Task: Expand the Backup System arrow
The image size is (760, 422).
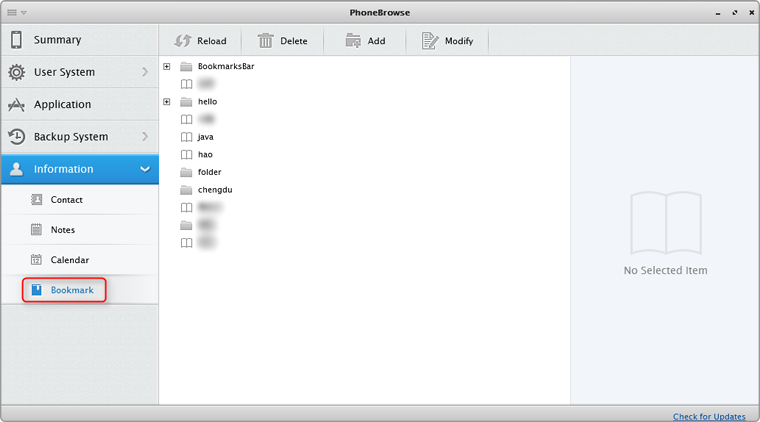Action: [145, 136]
